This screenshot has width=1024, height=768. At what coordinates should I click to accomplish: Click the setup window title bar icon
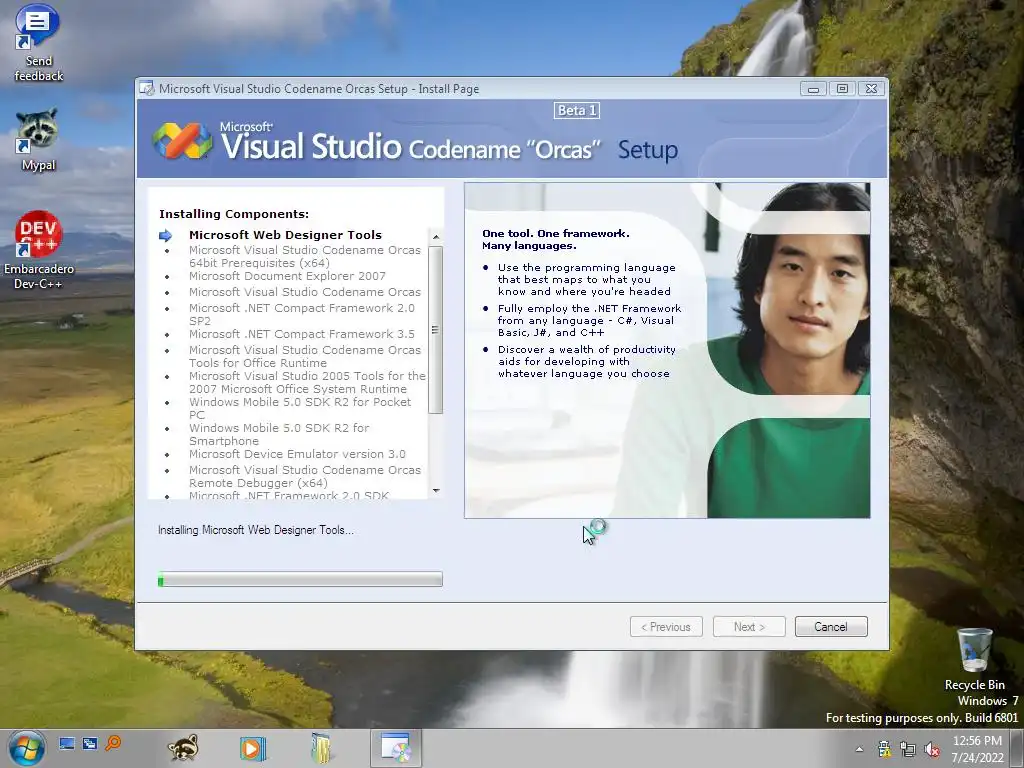click(147, 88)
